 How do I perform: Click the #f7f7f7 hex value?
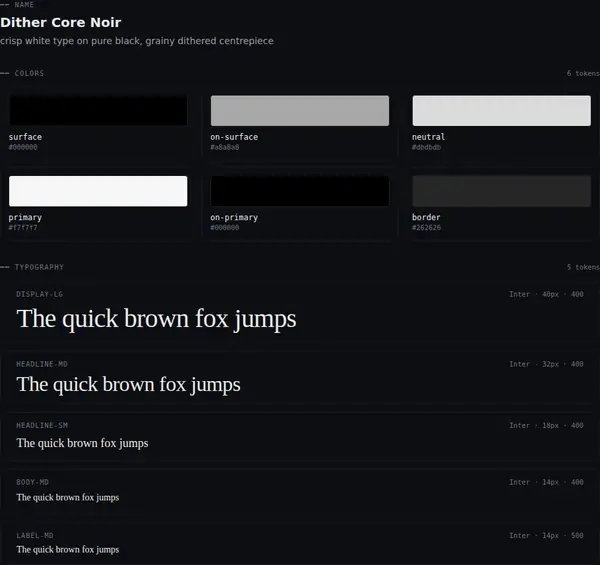point(23,228)
